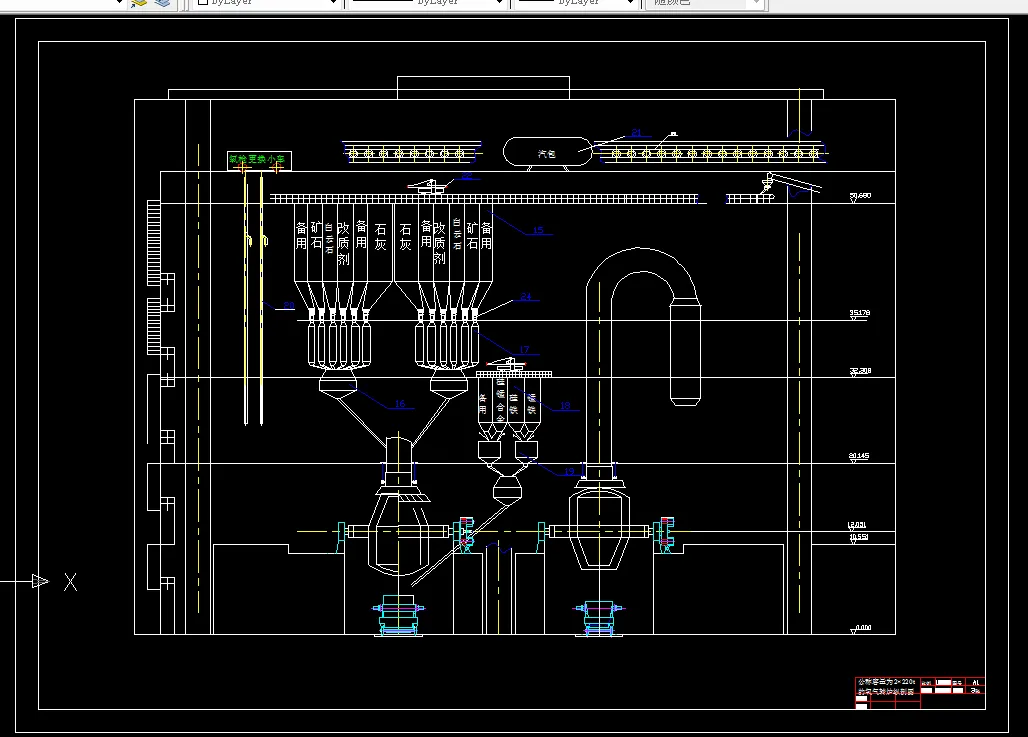This screenshot has height=737, width=1028.
Task: Click the elevation mark 20.145
Action: pyautogui.click(x=859, y=456)
